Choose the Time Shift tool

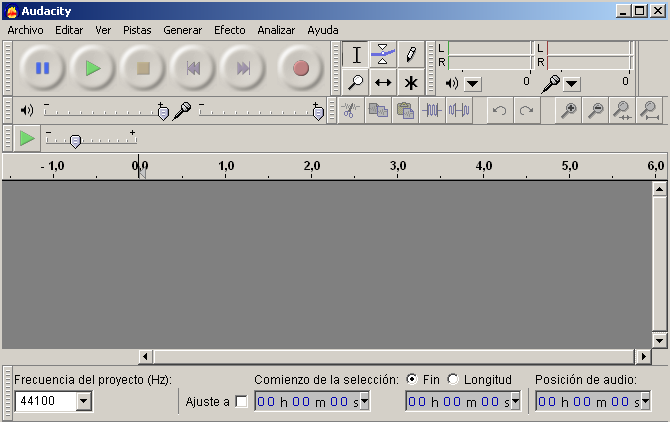click(x=383, y=82)
